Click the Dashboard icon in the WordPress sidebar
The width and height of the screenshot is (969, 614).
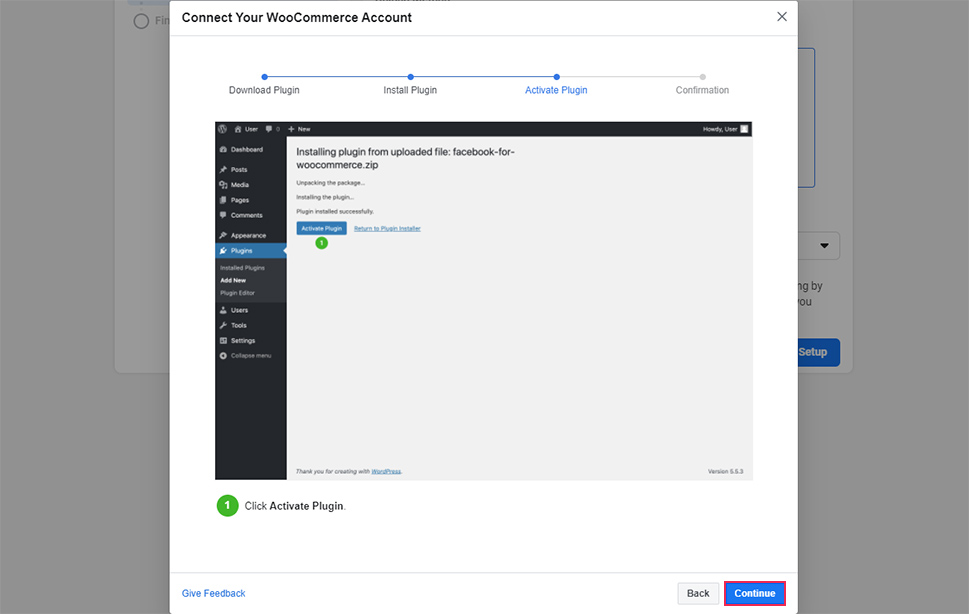[x=223, y=149]
